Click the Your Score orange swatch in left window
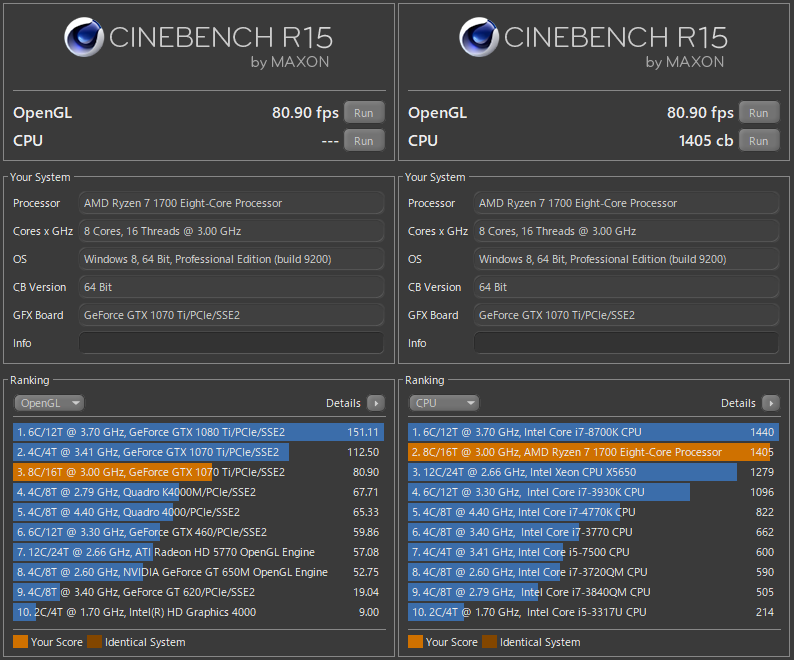 [20, 642]
